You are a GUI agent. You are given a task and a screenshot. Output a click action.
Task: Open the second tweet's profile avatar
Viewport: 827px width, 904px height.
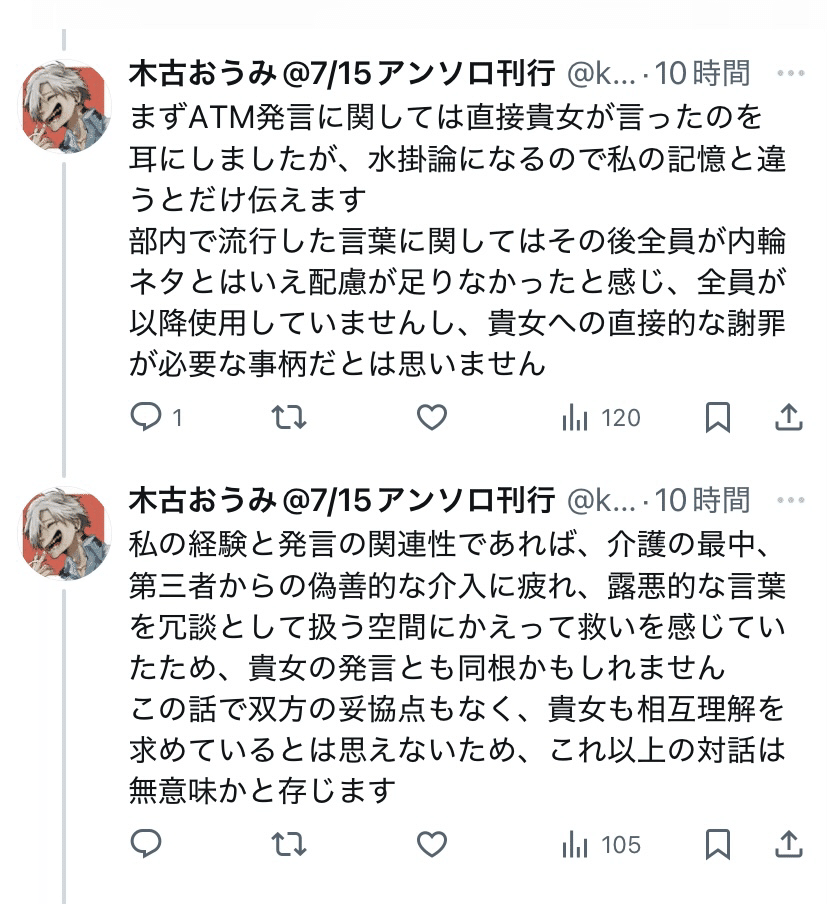(66, 535)
